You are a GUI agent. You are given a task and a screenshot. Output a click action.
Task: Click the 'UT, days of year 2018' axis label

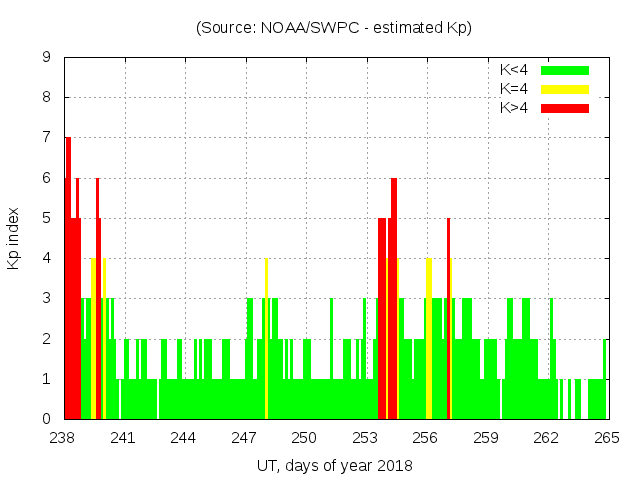pyautogui.click(x=334, y=466)
